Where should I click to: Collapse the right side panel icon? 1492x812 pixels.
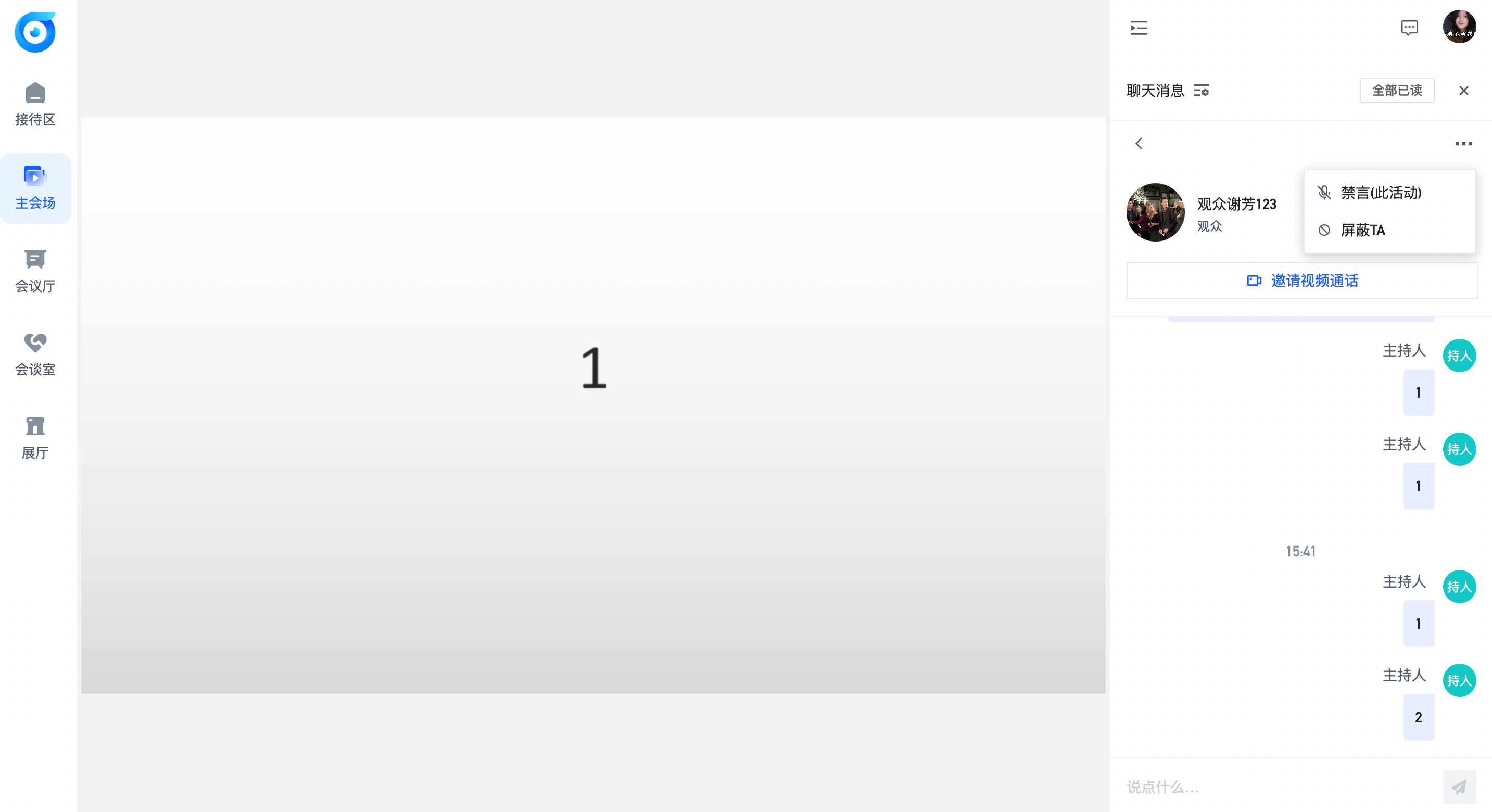[1139, 28]
